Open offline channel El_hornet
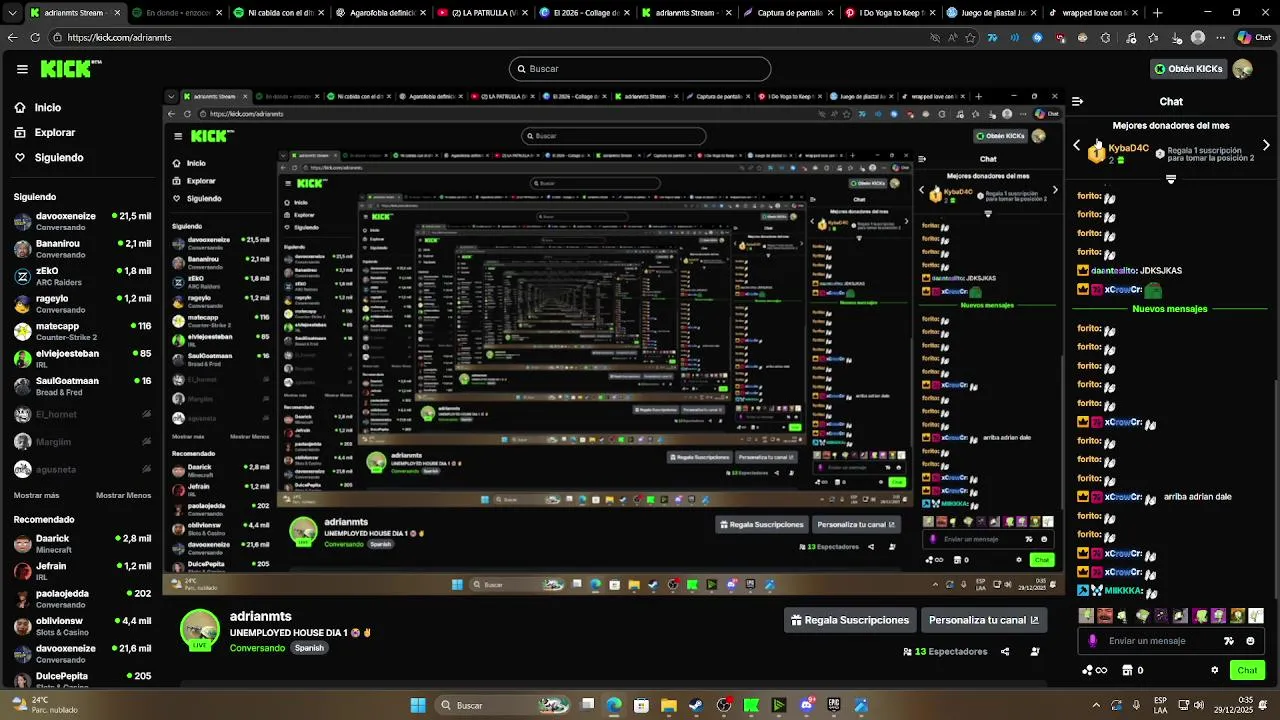The image size is (1280, 720). point(82,414)
